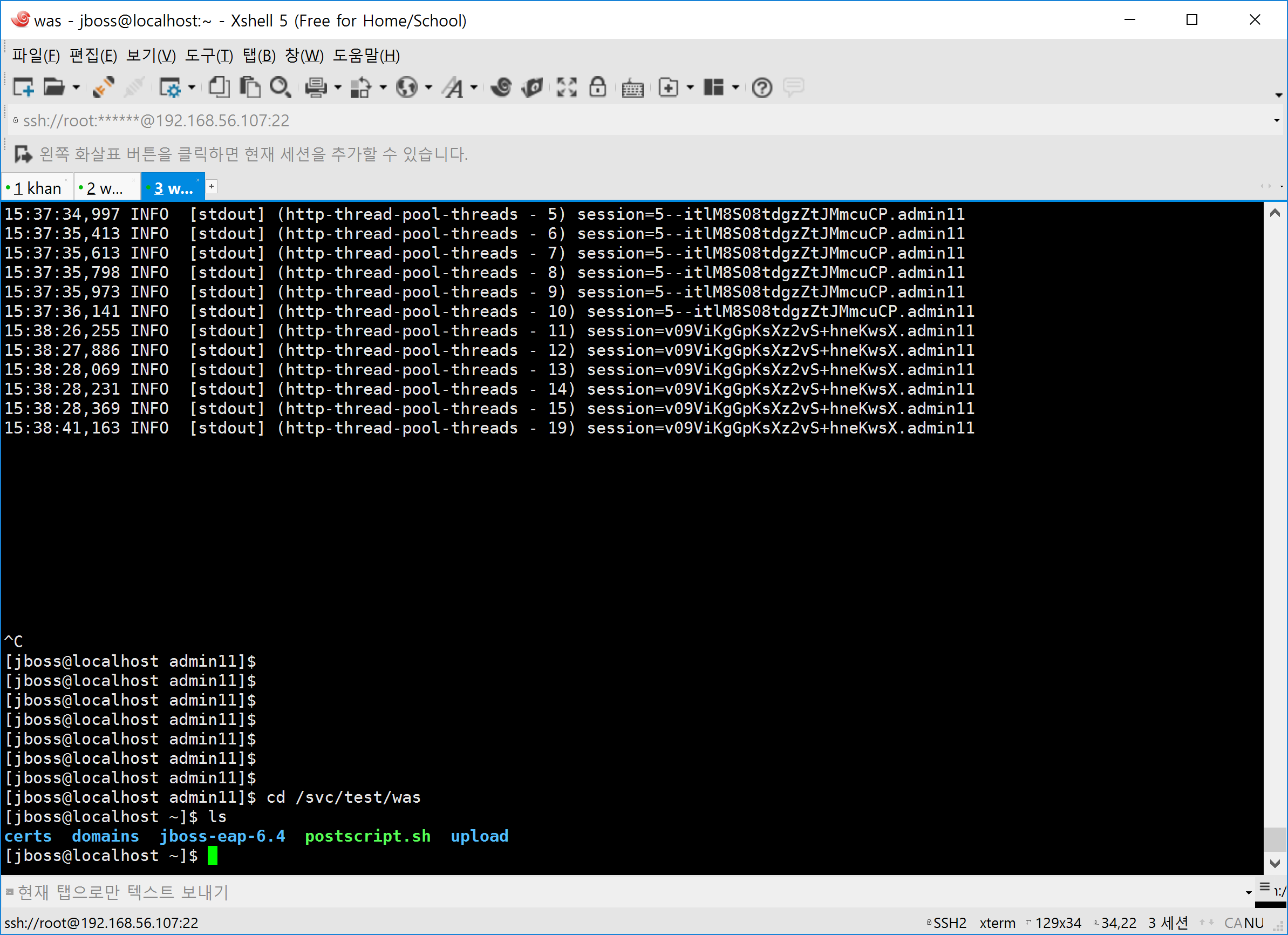The height and width of the screenshot is (935, 1288).
Task: Expand the font dropdown arrow
Action: [x=474, y=87]
